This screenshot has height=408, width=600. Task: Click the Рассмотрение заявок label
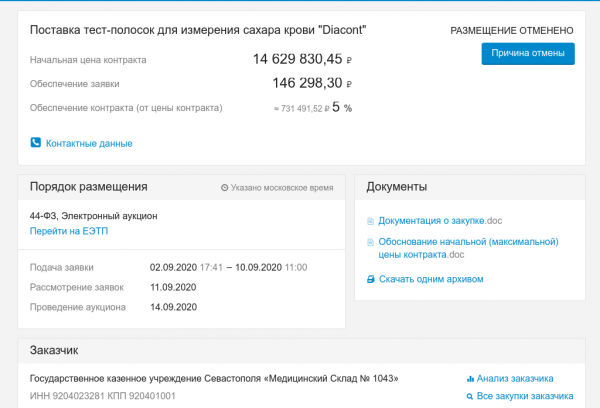tap(77, 287)
